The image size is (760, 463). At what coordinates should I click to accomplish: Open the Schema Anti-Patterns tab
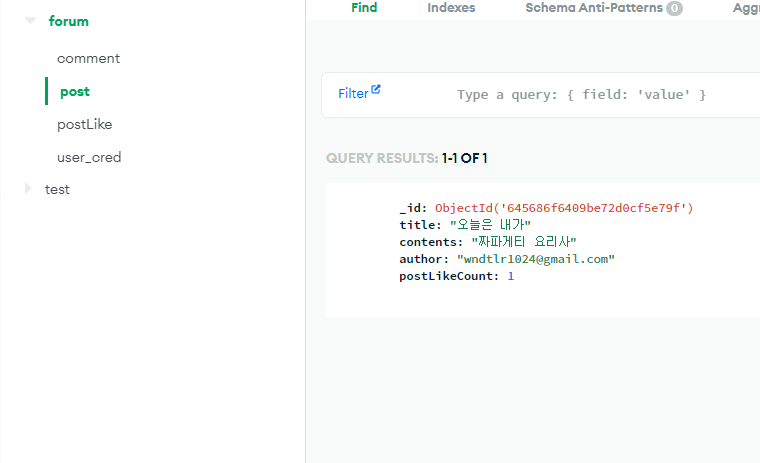pos(594,8)
